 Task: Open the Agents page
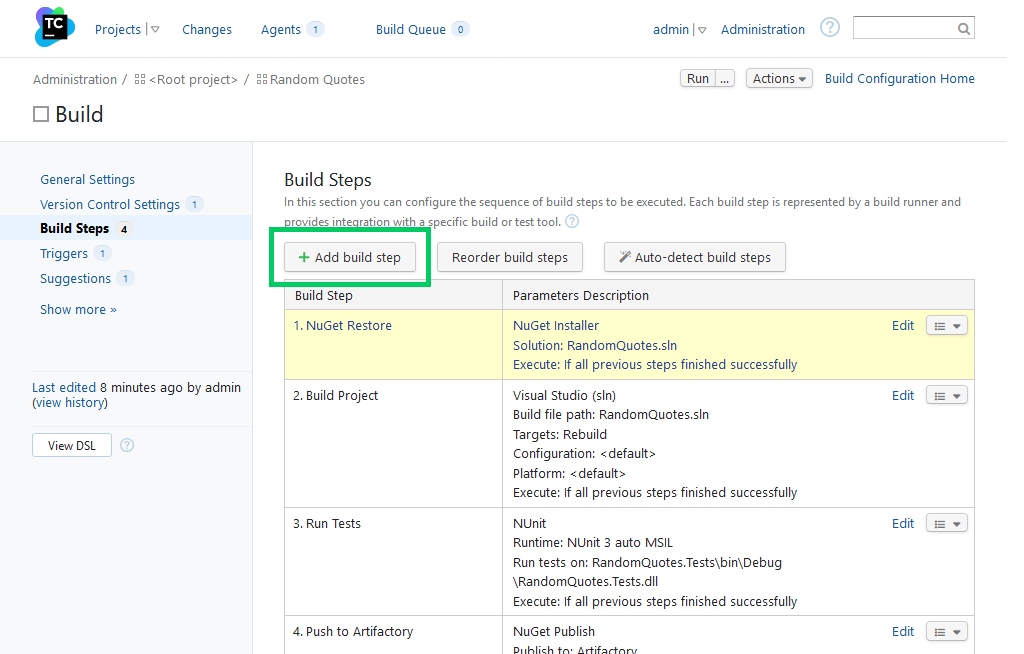pyautogui.click(x=281, y=29)
